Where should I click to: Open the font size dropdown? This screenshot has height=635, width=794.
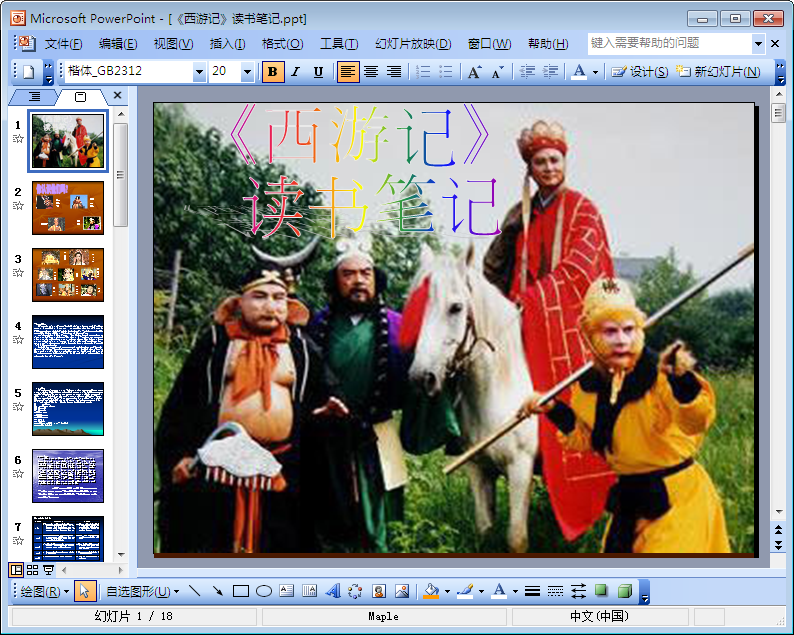point(247,72)
